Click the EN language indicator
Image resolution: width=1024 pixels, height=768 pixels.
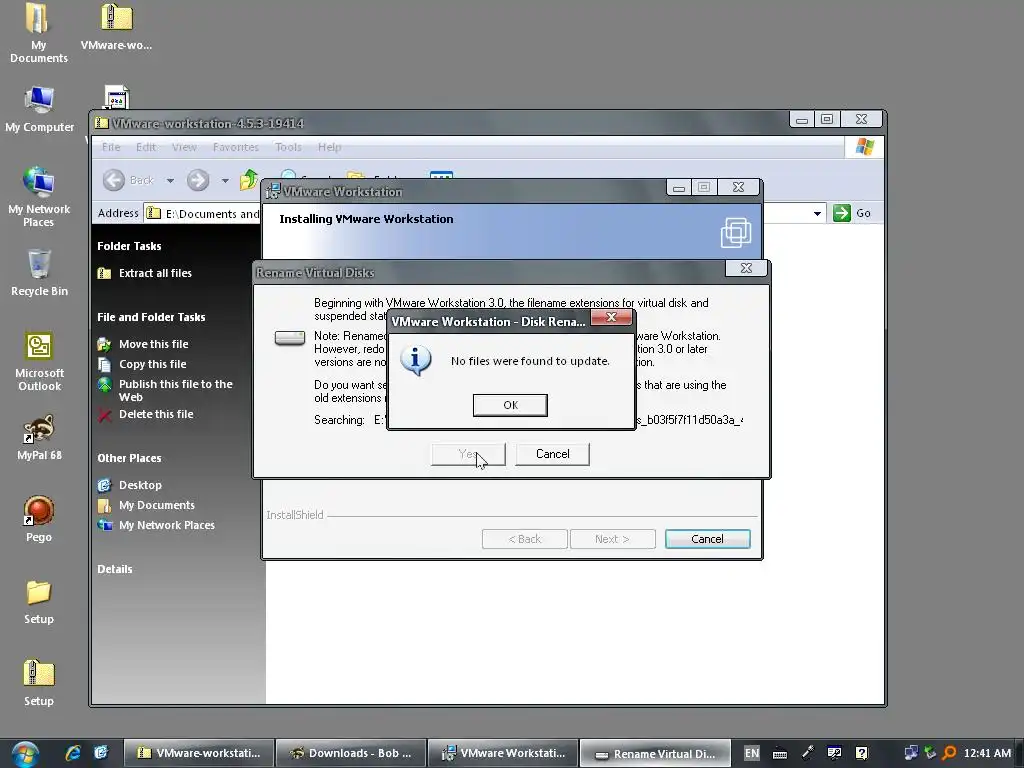752,753
